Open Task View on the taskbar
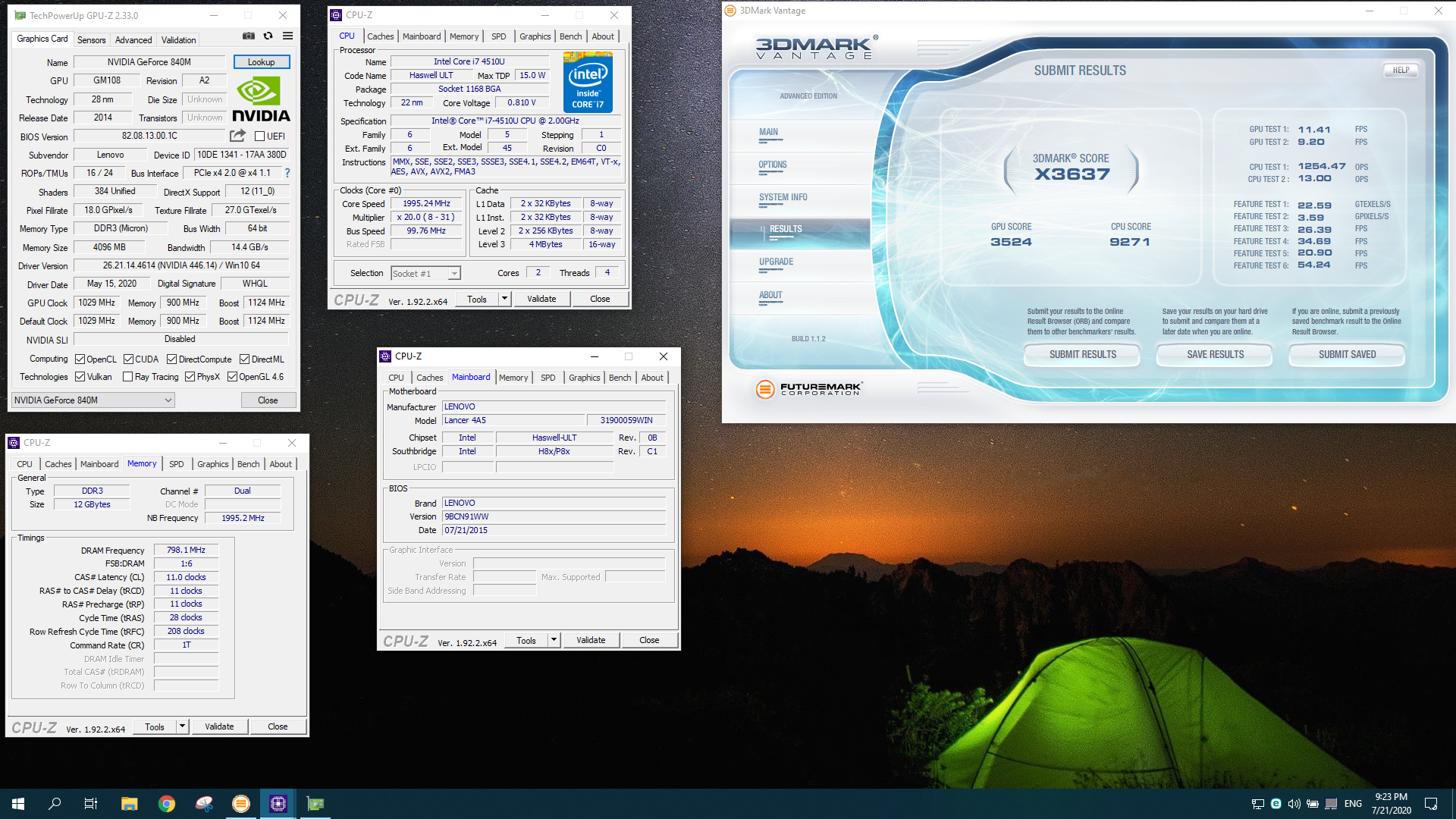The width and height of the screenshot is (1456, 819). pyautogui.click(x=91, y=803)
